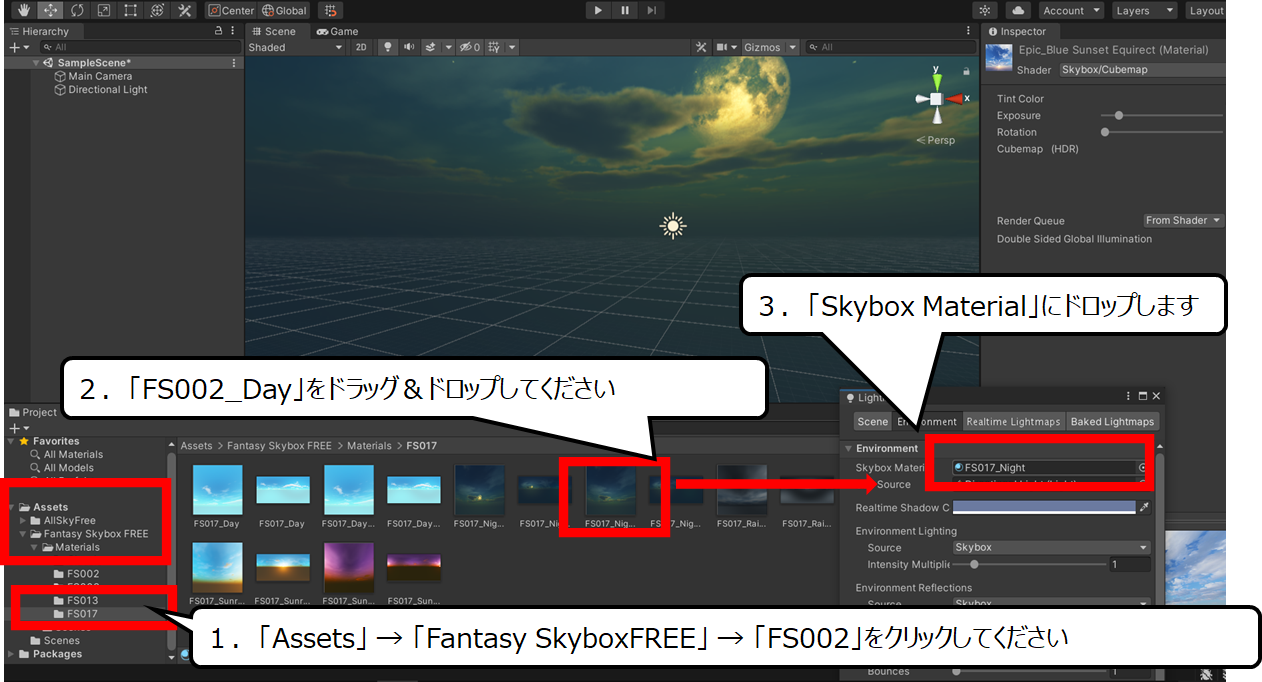Expand the Packages folder in the Project tree
The image size is (1262, 682).
tap(12, 654)
